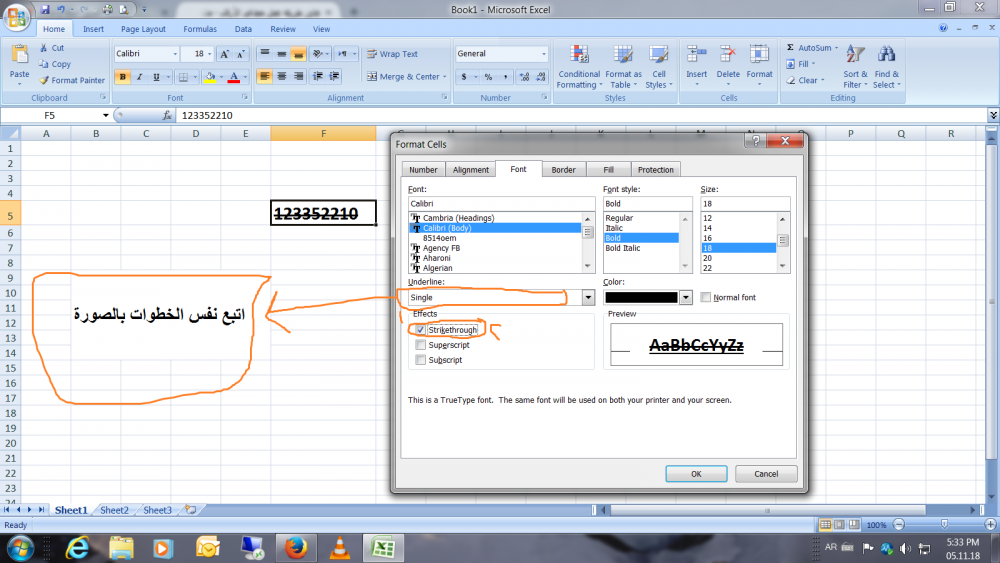Toggle Italic in the Font ribbon group
This screenshot has height=563, width=1000.
pos(139,77)
